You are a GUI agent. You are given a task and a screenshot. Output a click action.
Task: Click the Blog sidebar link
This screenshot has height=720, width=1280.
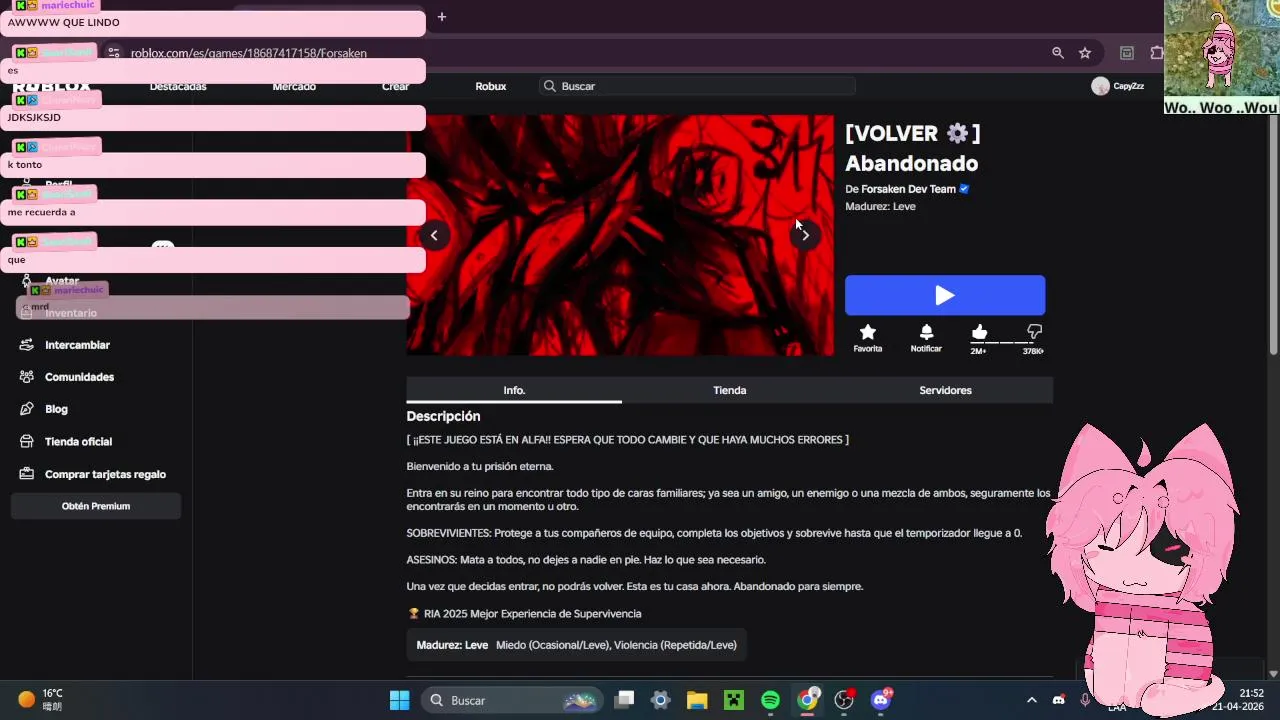click(x=56, y=409)
